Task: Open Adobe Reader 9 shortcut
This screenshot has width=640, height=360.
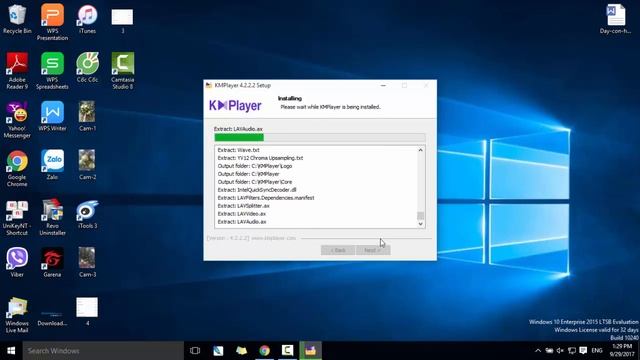Action: click(17, 71)
